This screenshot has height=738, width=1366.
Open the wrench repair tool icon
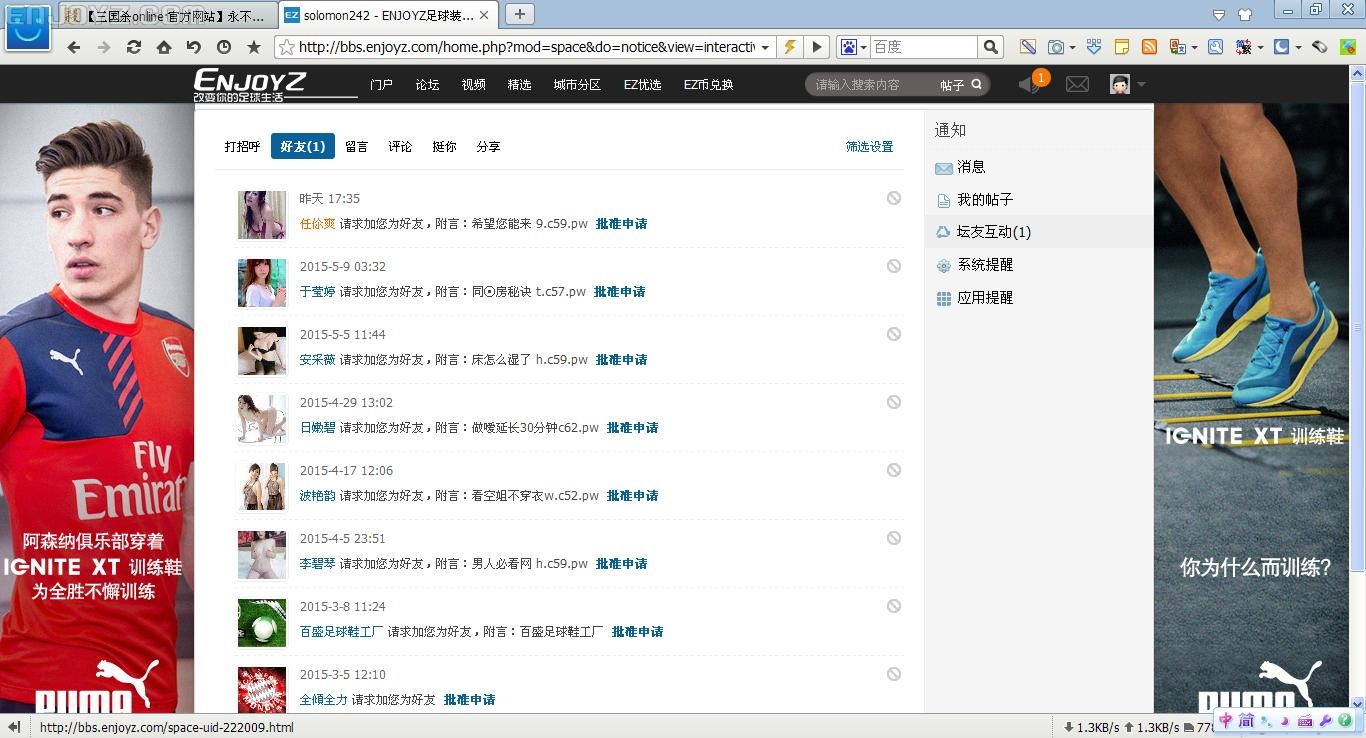(x=1215, y=47)
